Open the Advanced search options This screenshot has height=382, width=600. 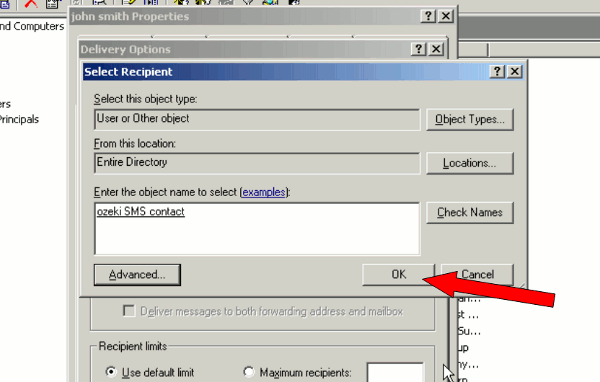[x=137, y=275]
